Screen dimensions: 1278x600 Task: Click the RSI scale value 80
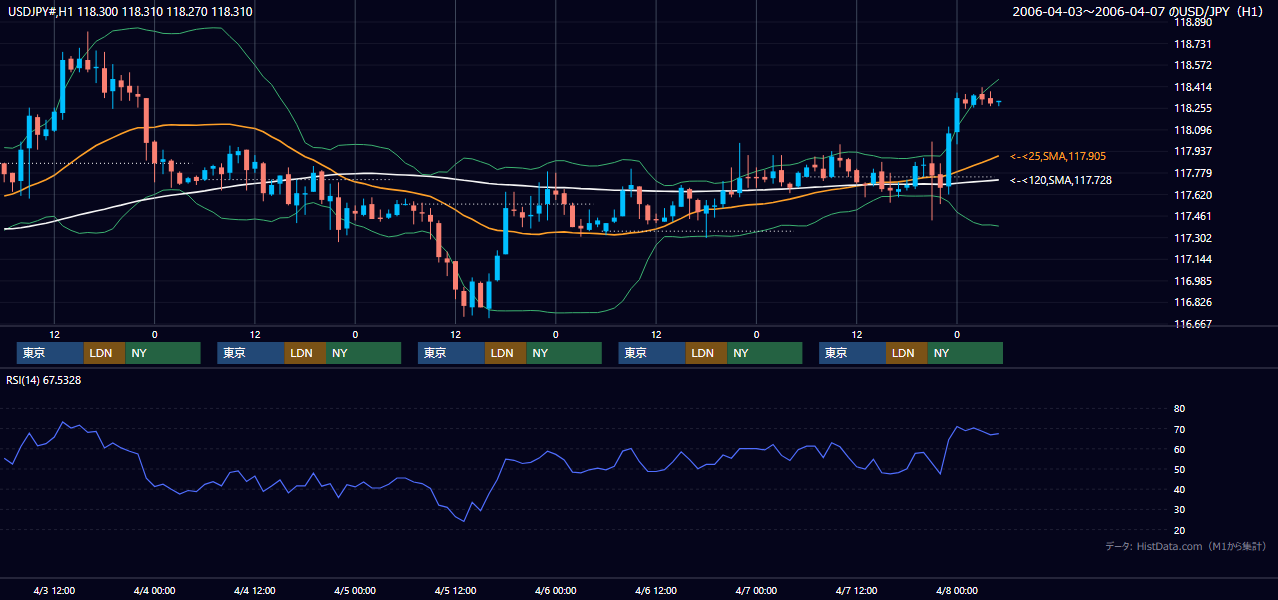pyautogui.click(x=1179, y=409)
